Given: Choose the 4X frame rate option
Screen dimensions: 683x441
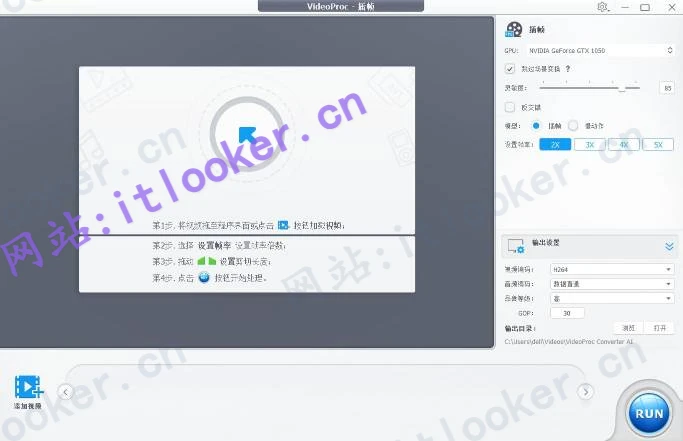Looking at the screenshot, I should 624,145.
